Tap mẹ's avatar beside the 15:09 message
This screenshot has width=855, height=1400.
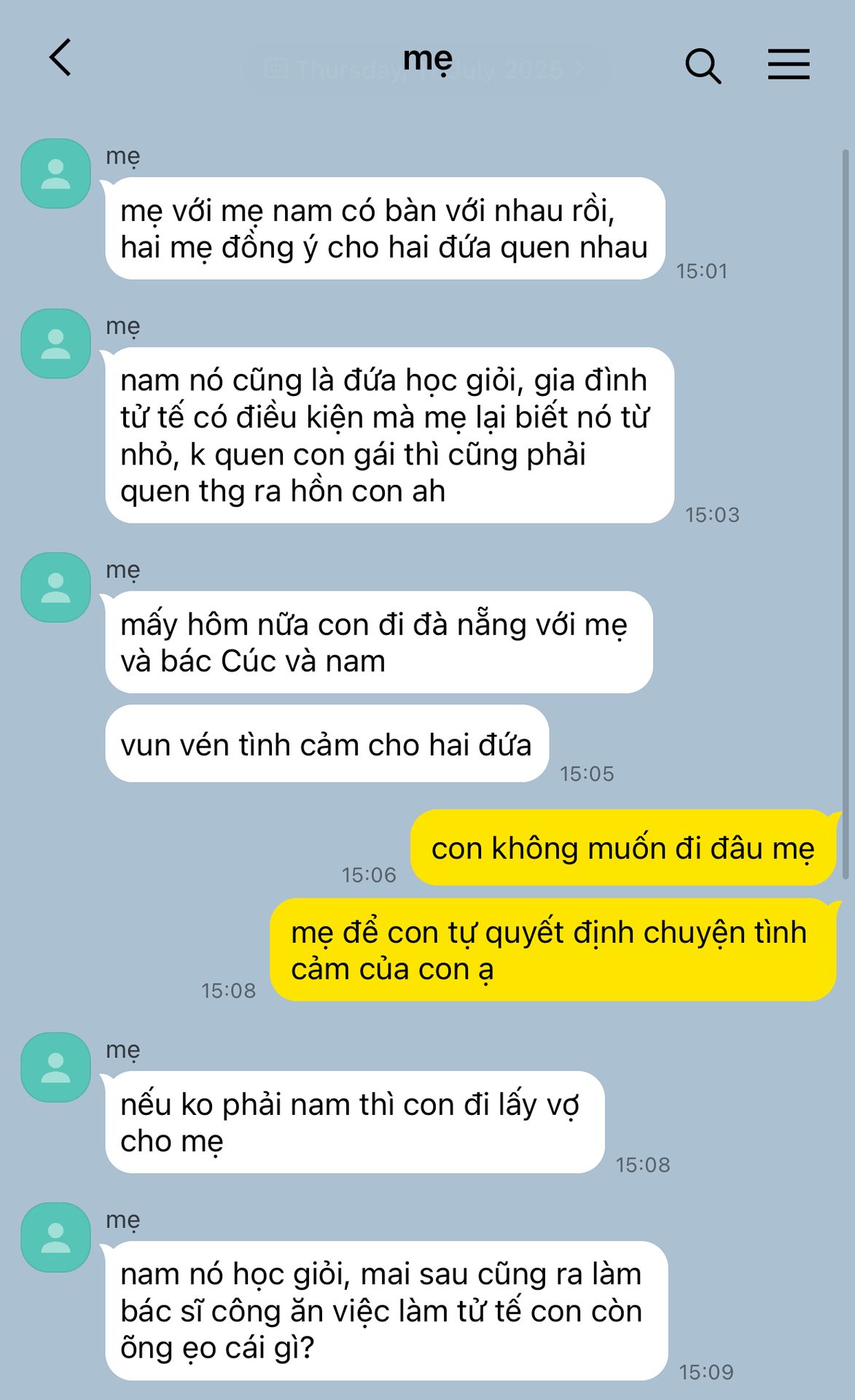[x=55, y=1237]
